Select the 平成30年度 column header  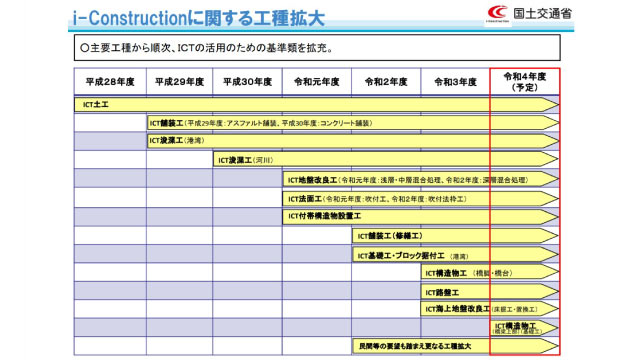(x=247, y=82)
